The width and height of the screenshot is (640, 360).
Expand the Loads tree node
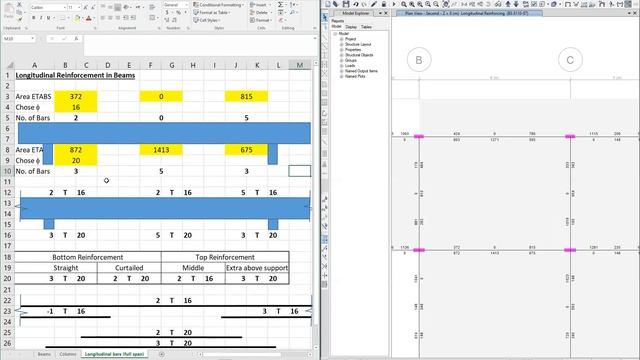pyautogui.click(x=341, y=65)
